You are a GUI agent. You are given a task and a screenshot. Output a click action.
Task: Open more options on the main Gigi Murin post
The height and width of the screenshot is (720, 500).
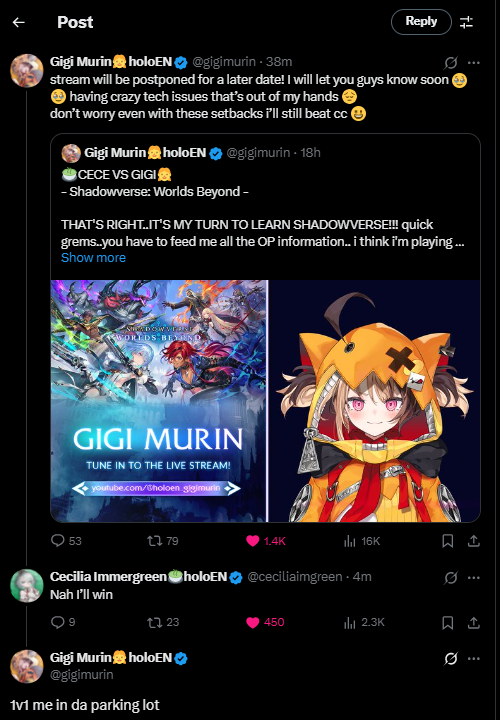point(473,62)
